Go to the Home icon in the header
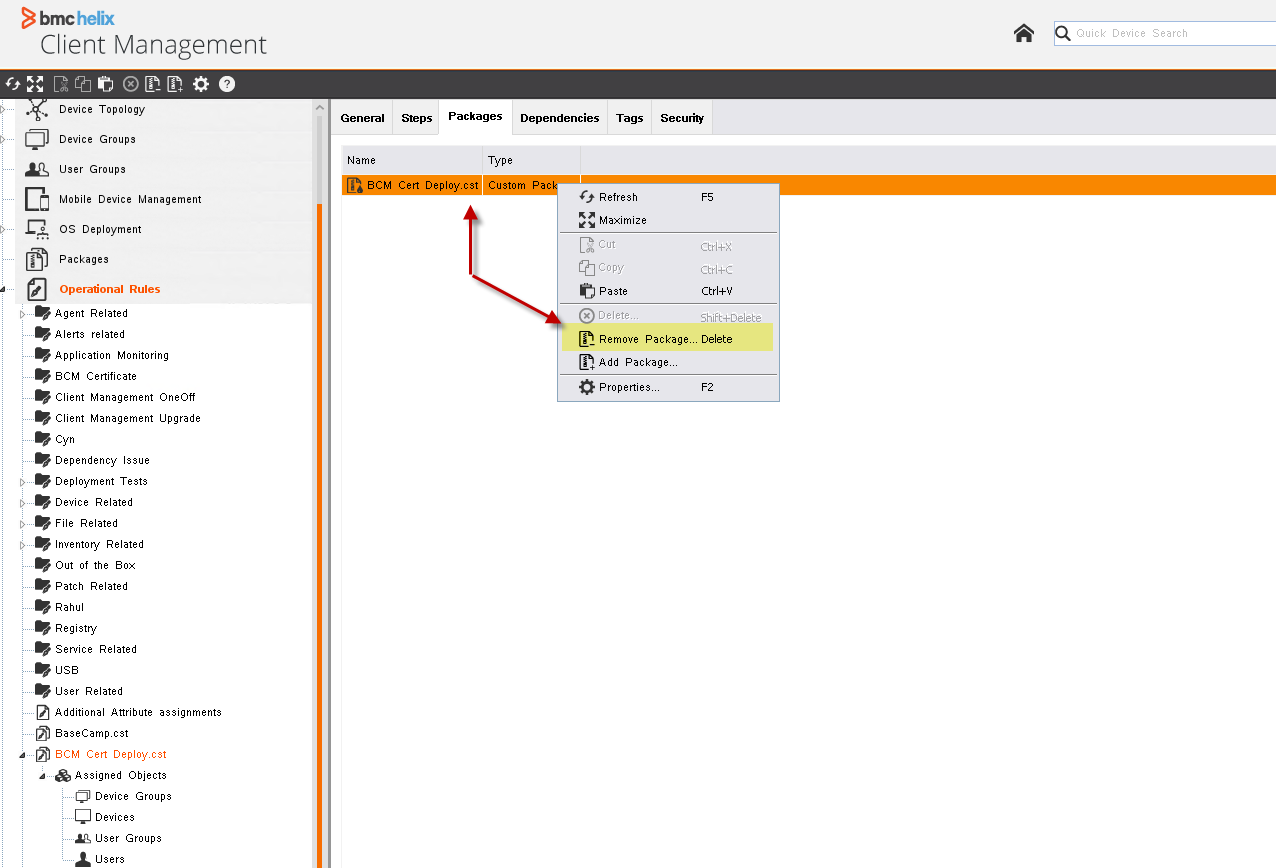Image resolution: width=1276 pixels, height=868 pixels. [1024, 33]
